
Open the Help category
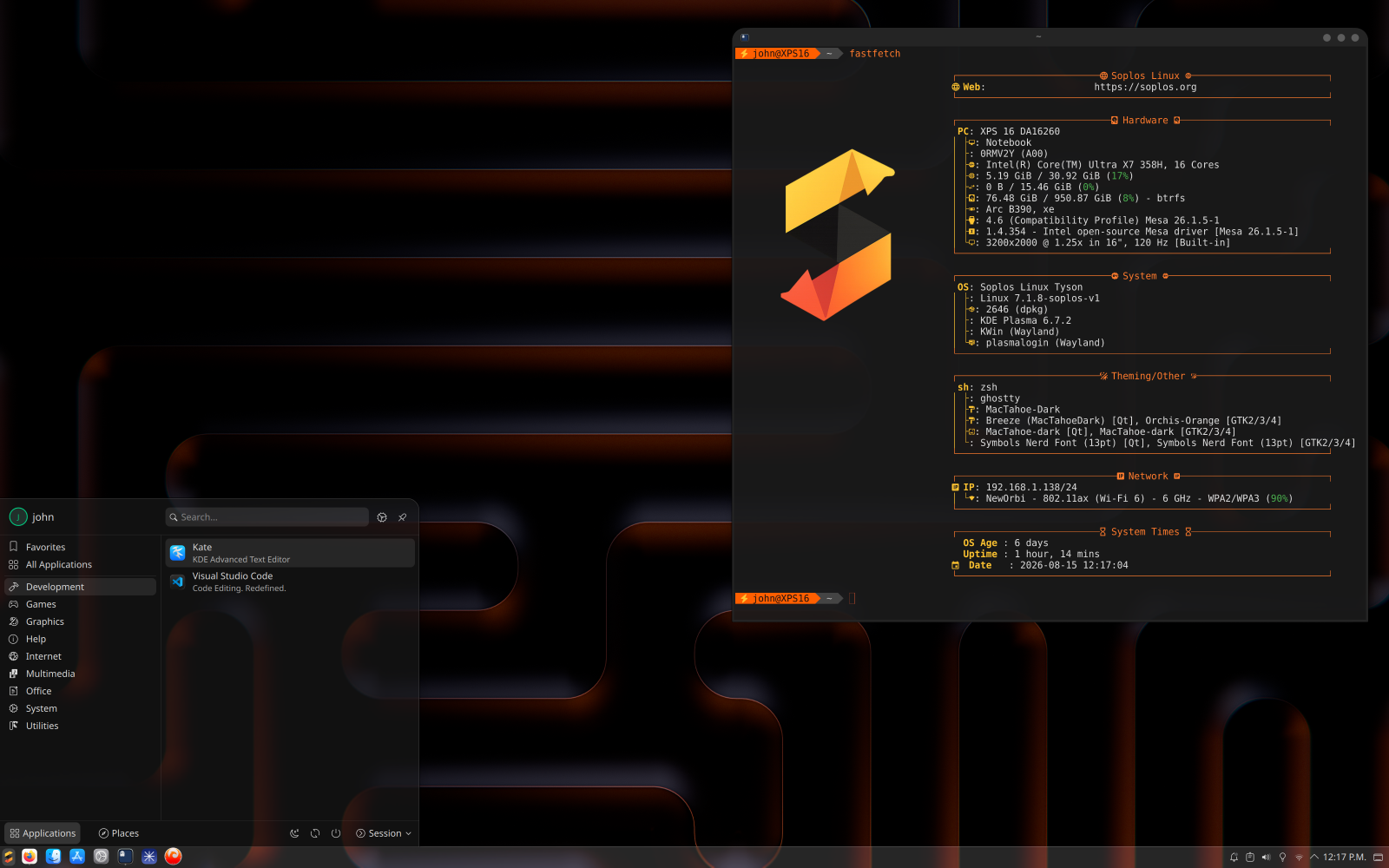click(x=80, y=640)
